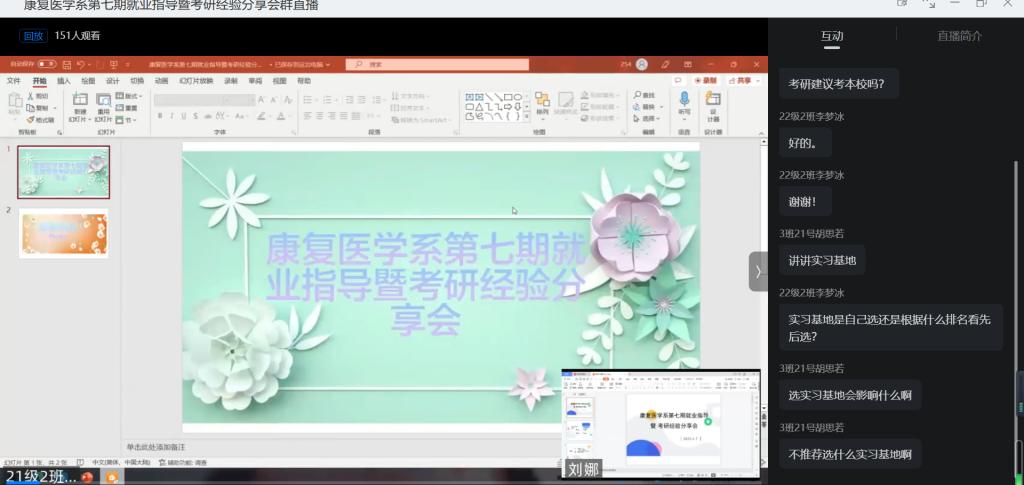Click the Reuse Slides icon

[104, 100]
